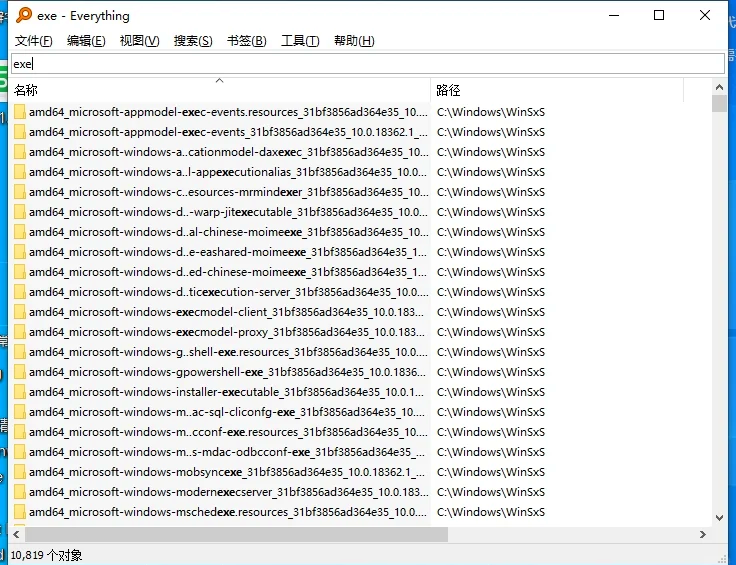Click folder icon of cationmodel-daxexec row

[x=20, y=152]
